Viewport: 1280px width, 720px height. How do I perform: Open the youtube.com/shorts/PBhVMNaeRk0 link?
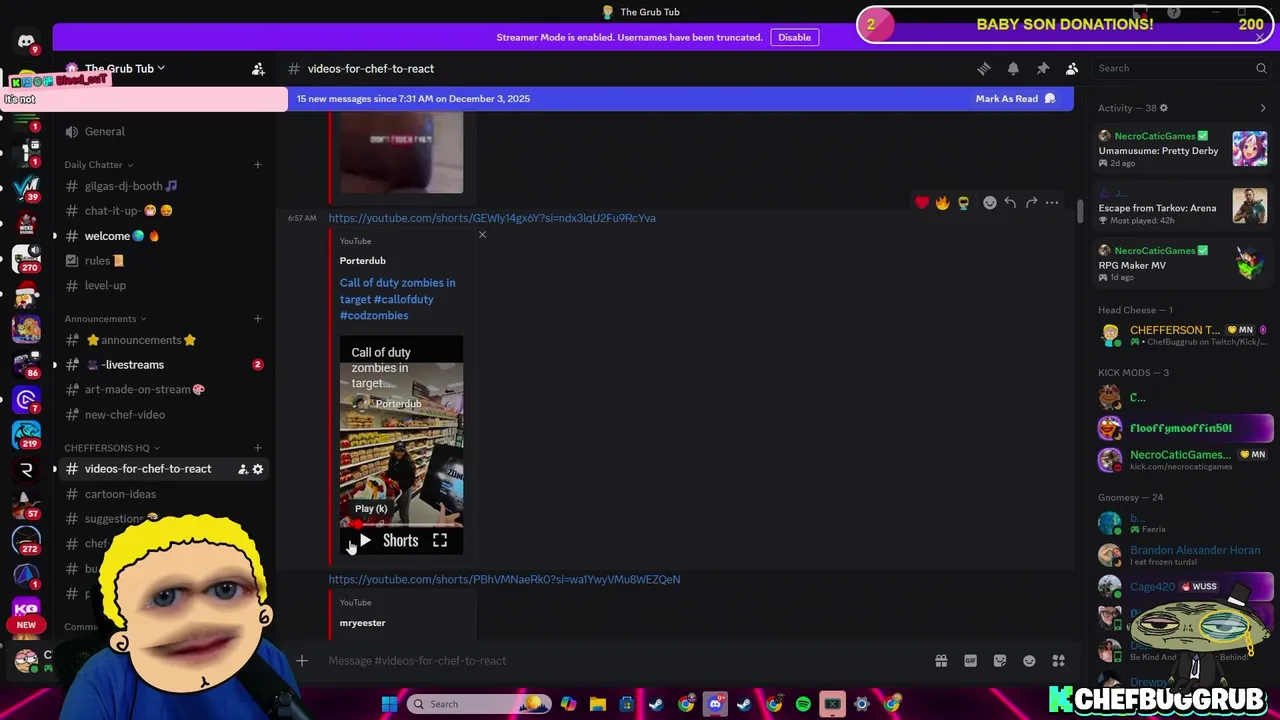(504, 580)
